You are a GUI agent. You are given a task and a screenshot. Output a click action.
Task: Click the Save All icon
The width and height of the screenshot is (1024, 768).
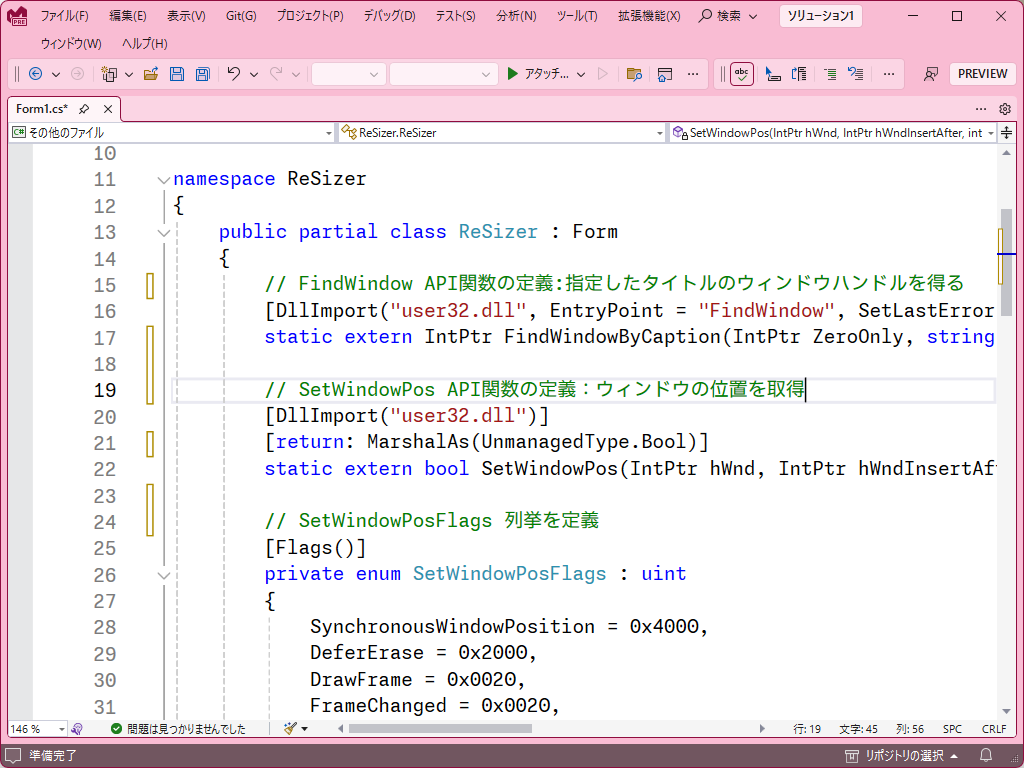pos(203,73)
